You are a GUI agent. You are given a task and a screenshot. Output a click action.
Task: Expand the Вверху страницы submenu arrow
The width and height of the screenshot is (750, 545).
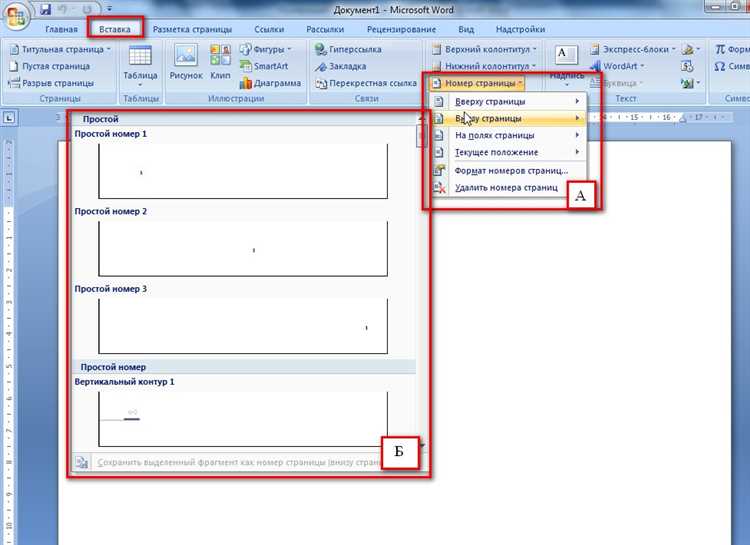pos(577,101)
